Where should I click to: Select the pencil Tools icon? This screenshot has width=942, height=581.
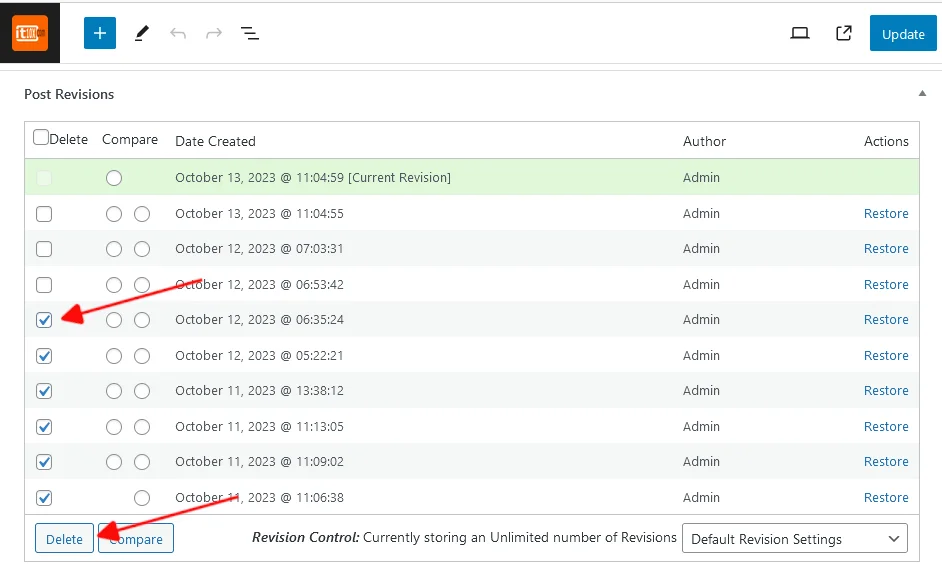142,33
